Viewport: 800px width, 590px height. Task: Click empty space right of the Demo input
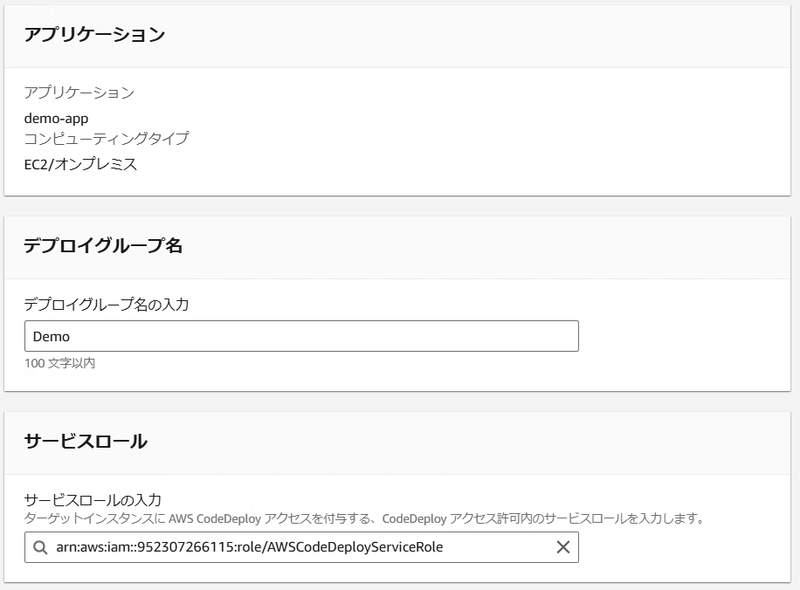[684, 336]
